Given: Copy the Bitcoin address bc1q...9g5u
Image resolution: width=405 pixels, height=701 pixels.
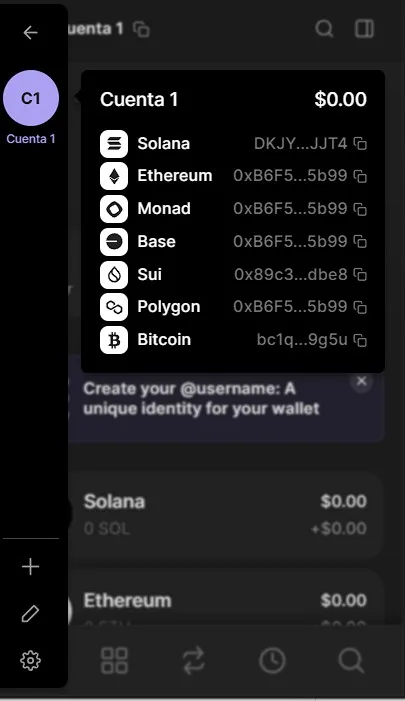Looking at the screenshot, I should (360, 340).
